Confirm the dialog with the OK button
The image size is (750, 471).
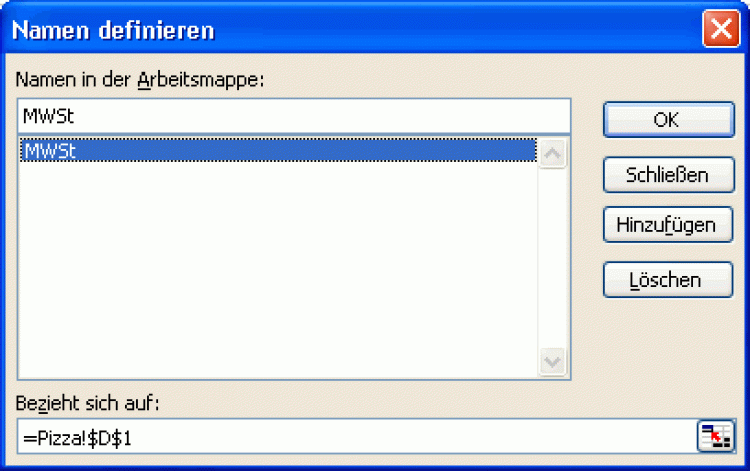[668, 120]
